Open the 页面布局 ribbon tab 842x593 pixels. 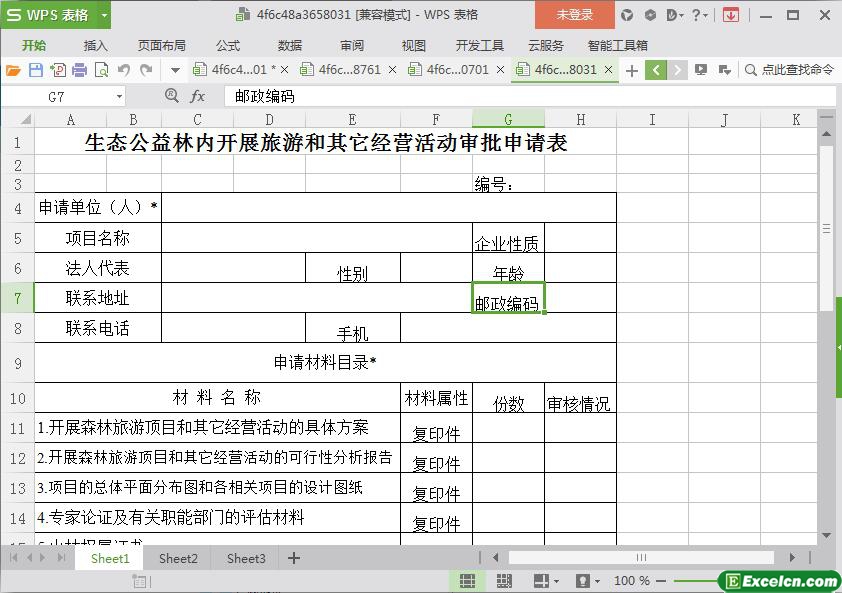pyautogui.click(x=162, y=46)
